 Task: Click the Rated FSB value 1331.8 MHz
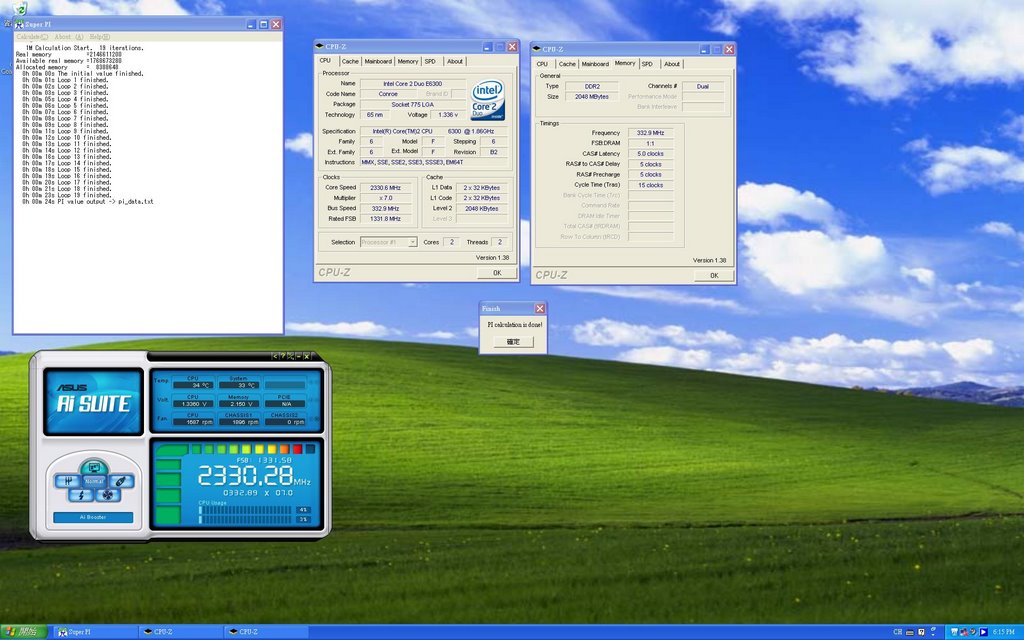385,219
